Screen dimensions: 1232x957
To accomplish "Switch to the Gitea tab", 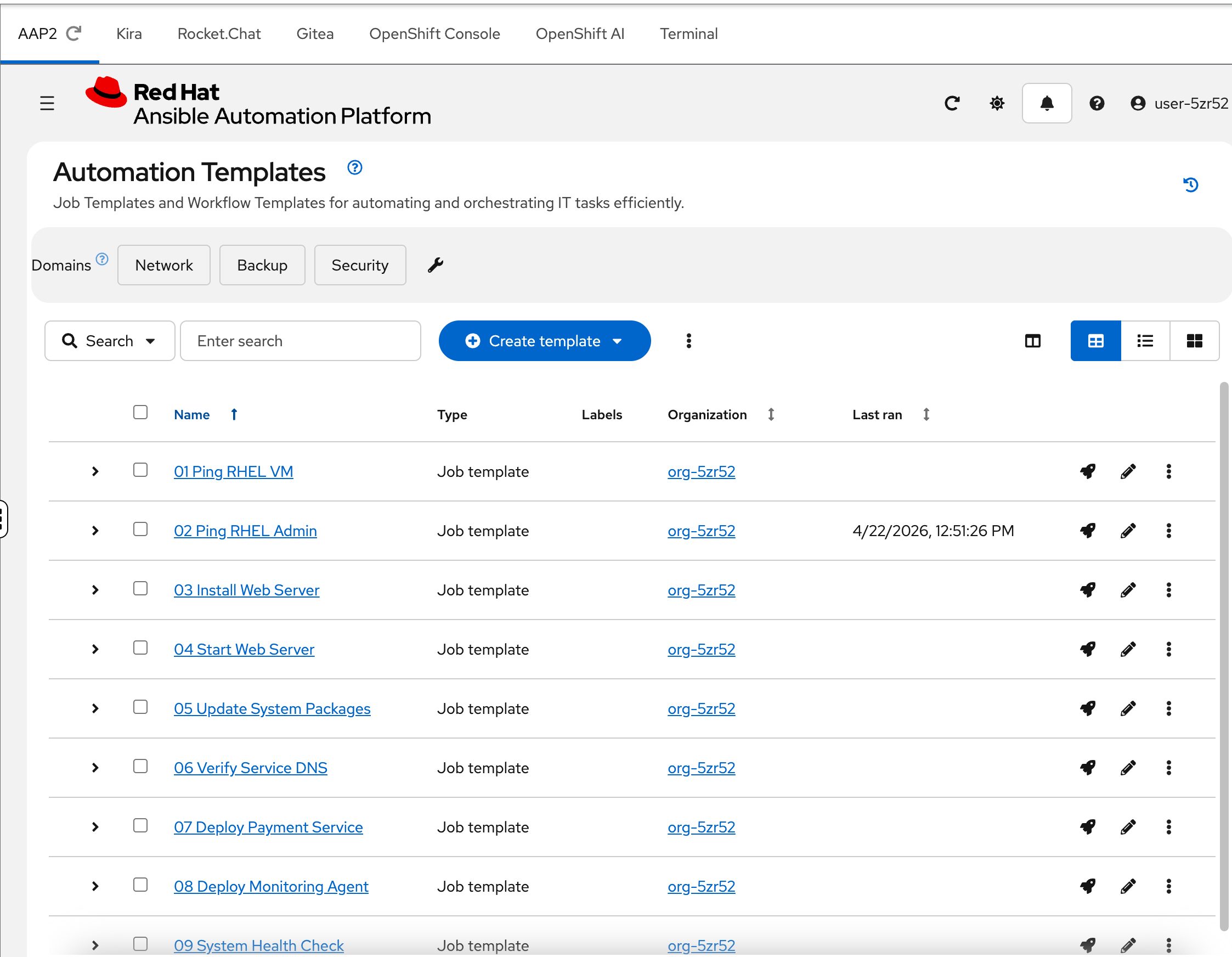I will [x=315, y=34].
